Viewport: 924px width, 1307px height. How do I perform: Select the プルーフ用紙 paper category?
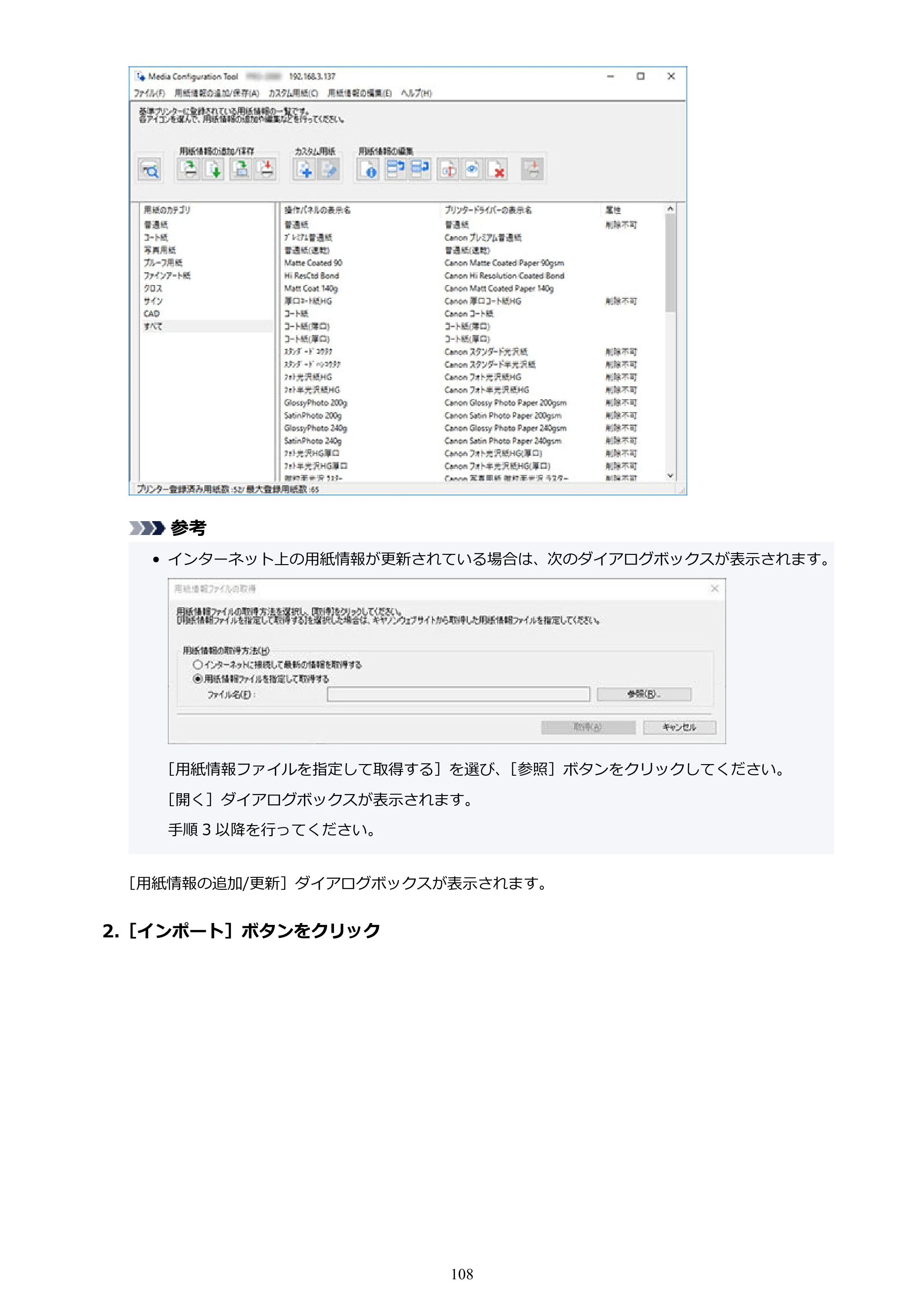(163, 262)
